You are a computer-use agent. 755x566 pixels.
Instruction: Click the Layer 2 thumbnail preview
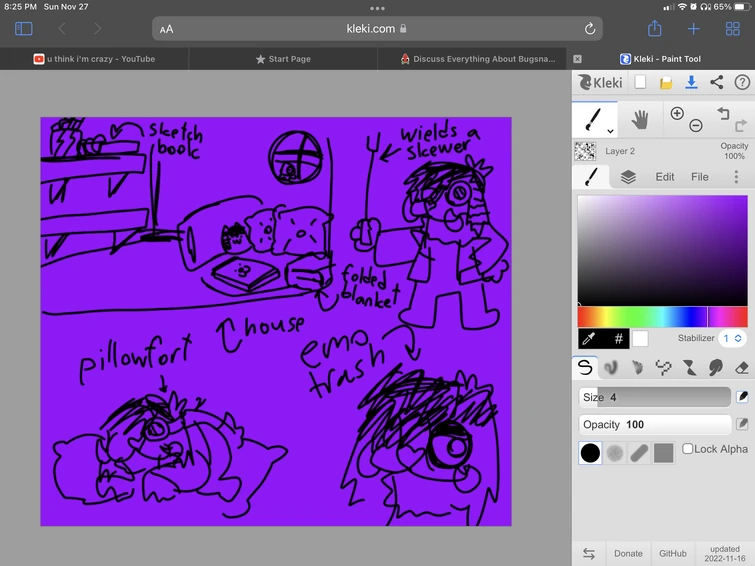pyautogui.click(x=585, y=151)
